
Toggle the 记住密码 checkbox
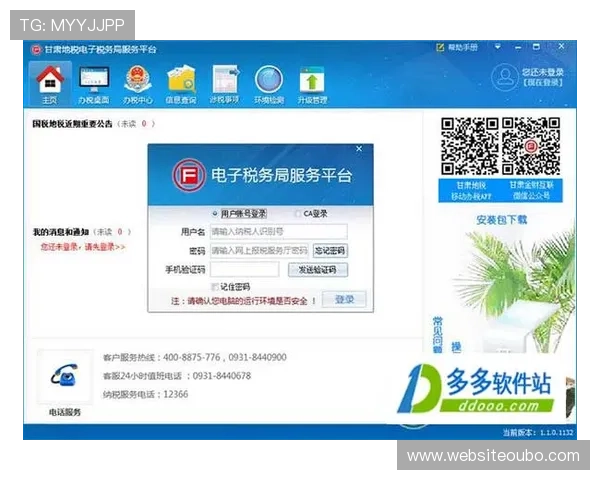215,287
